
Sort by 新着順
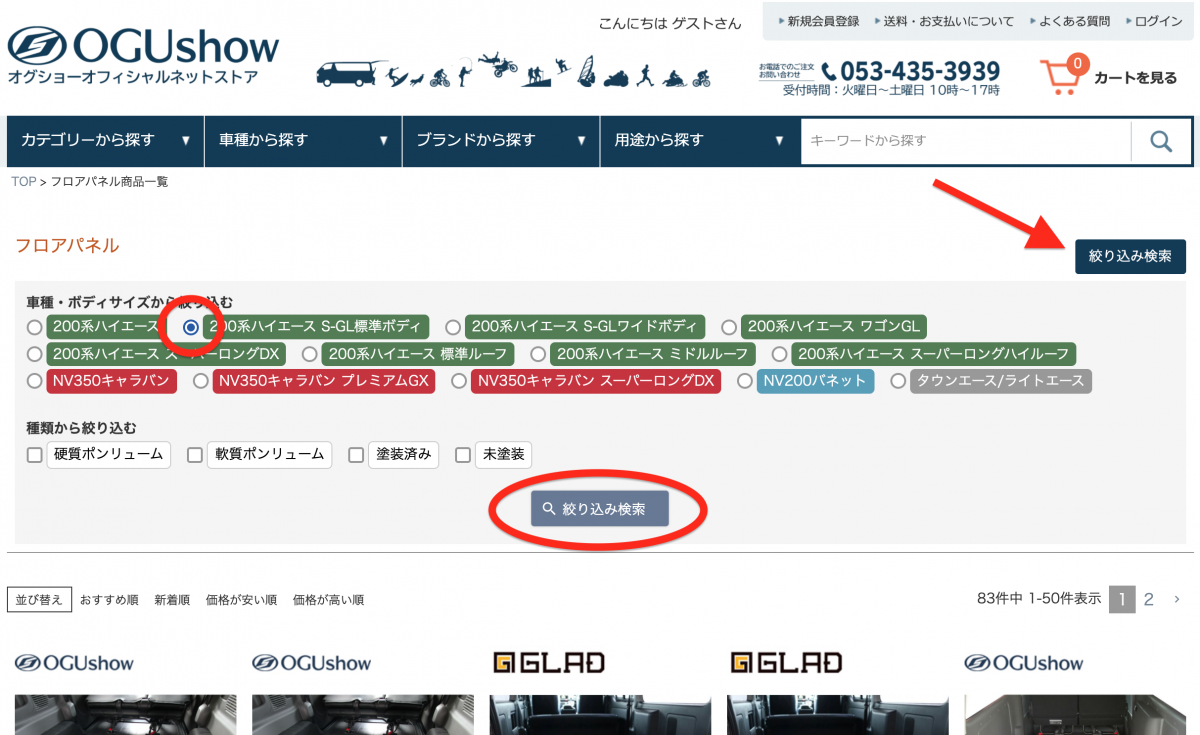point(172,600)
